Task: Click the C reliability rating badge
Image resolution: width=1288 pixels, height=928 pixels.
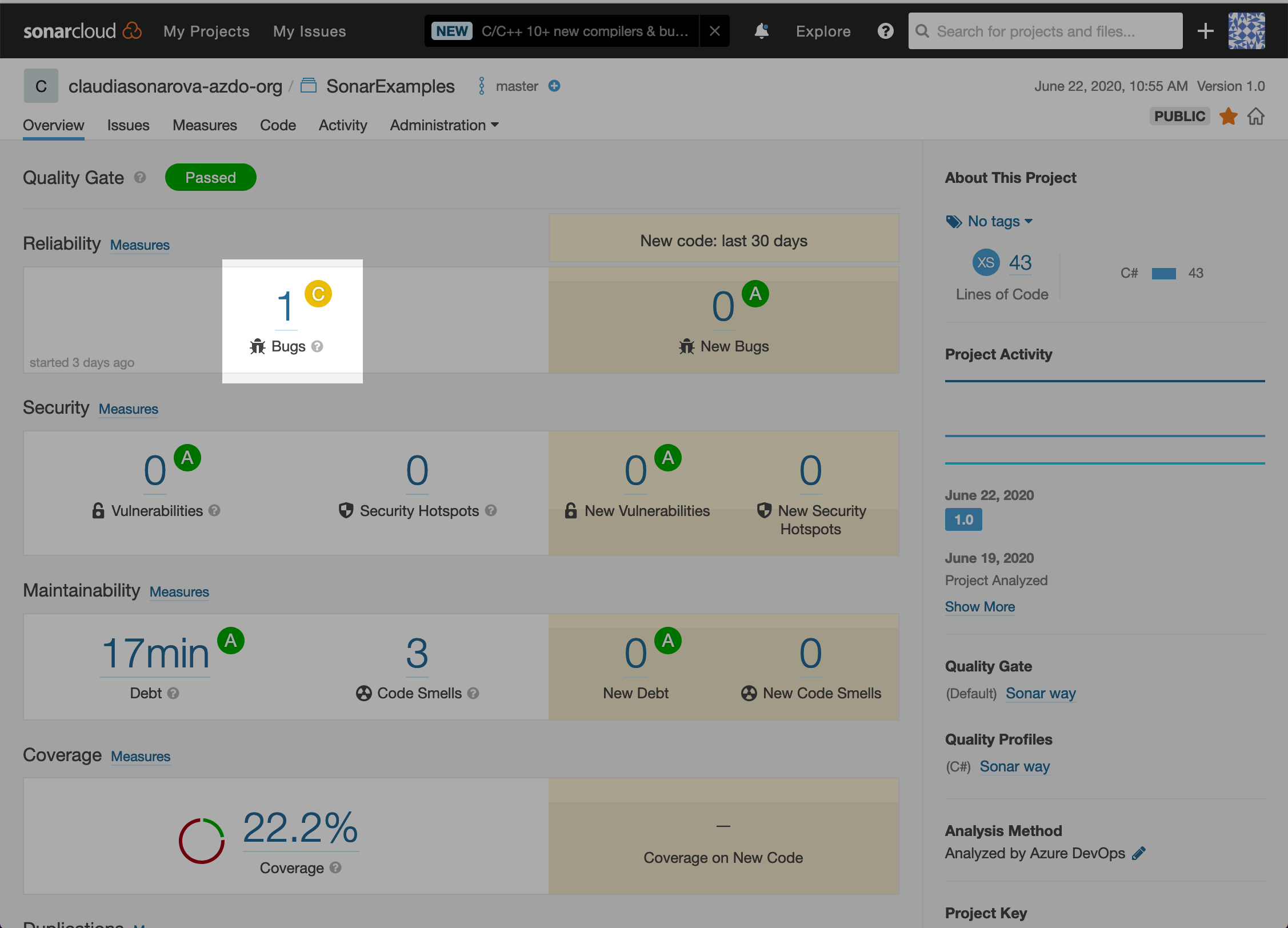Action: pos(318,294)
